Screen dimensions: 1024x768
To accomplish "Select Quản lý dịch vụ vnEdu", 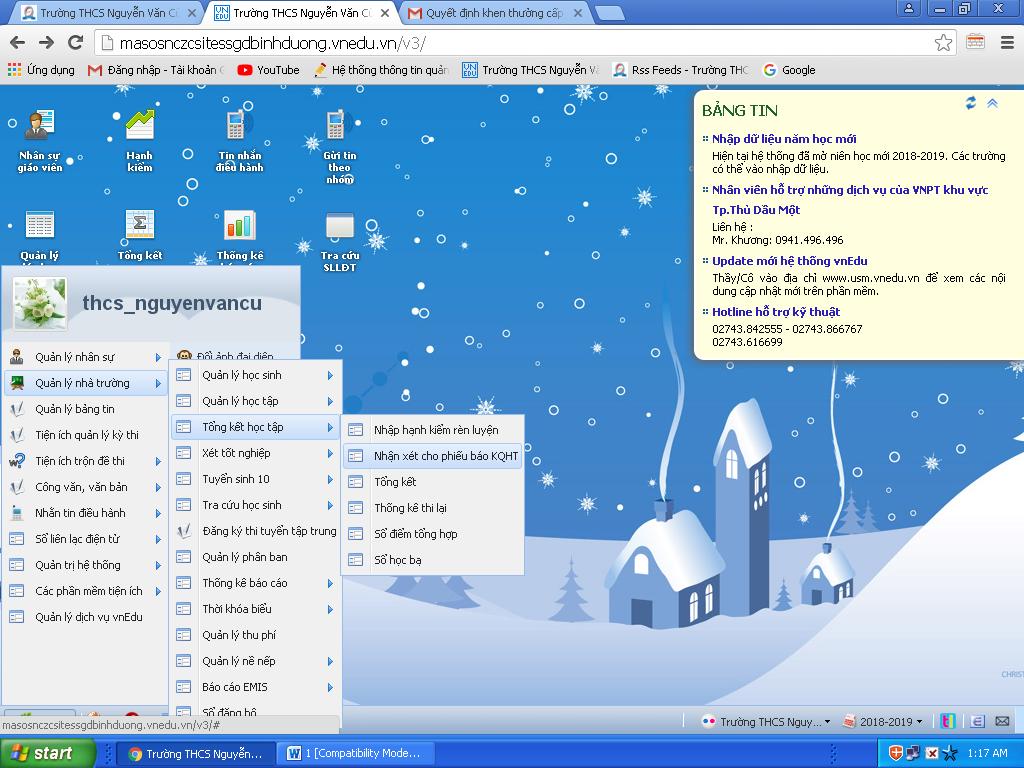I will coord(85,617).
